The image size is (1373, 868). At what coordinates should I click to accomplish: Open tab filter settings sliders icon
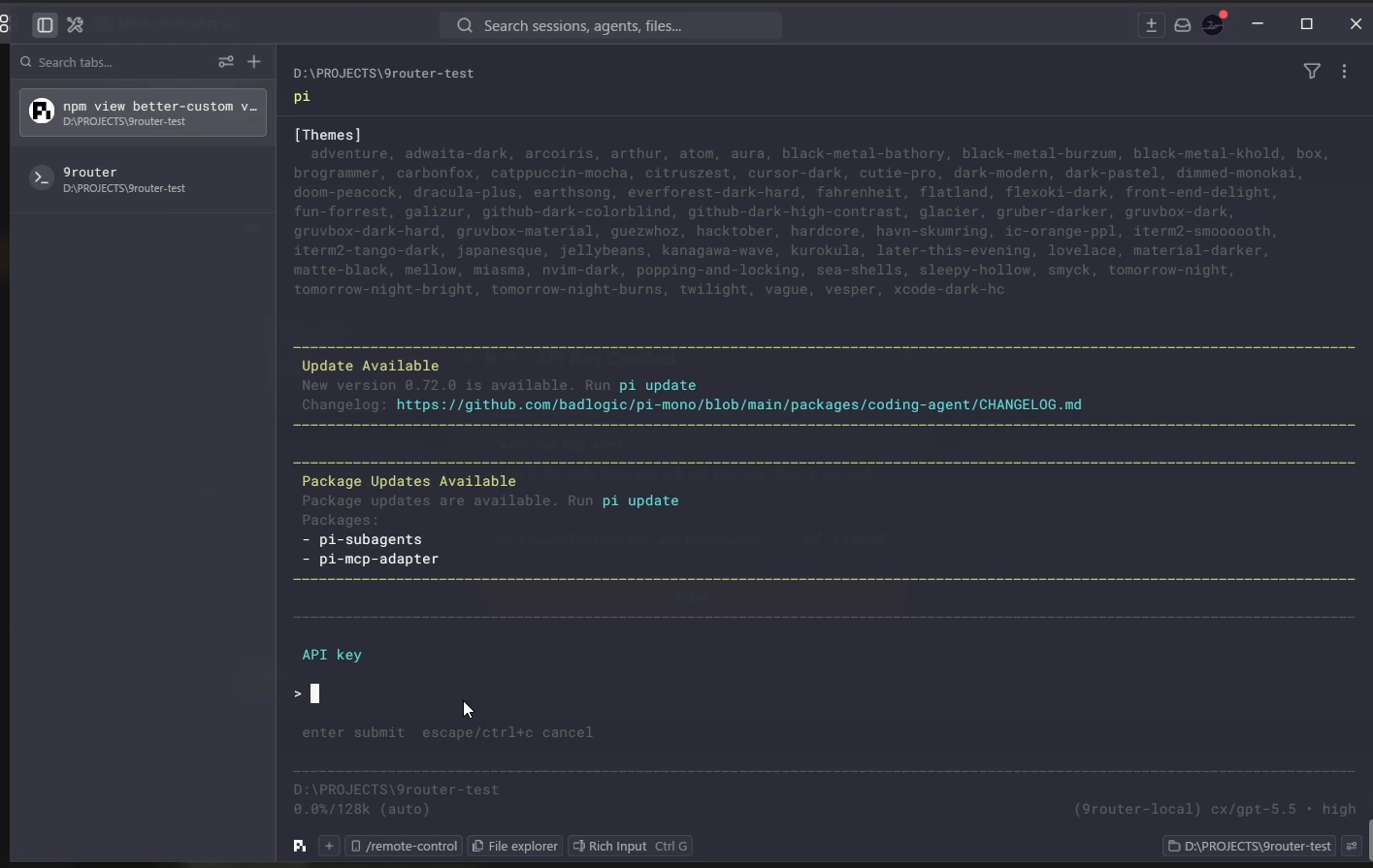pyautogui.click(x=226, y=62)
